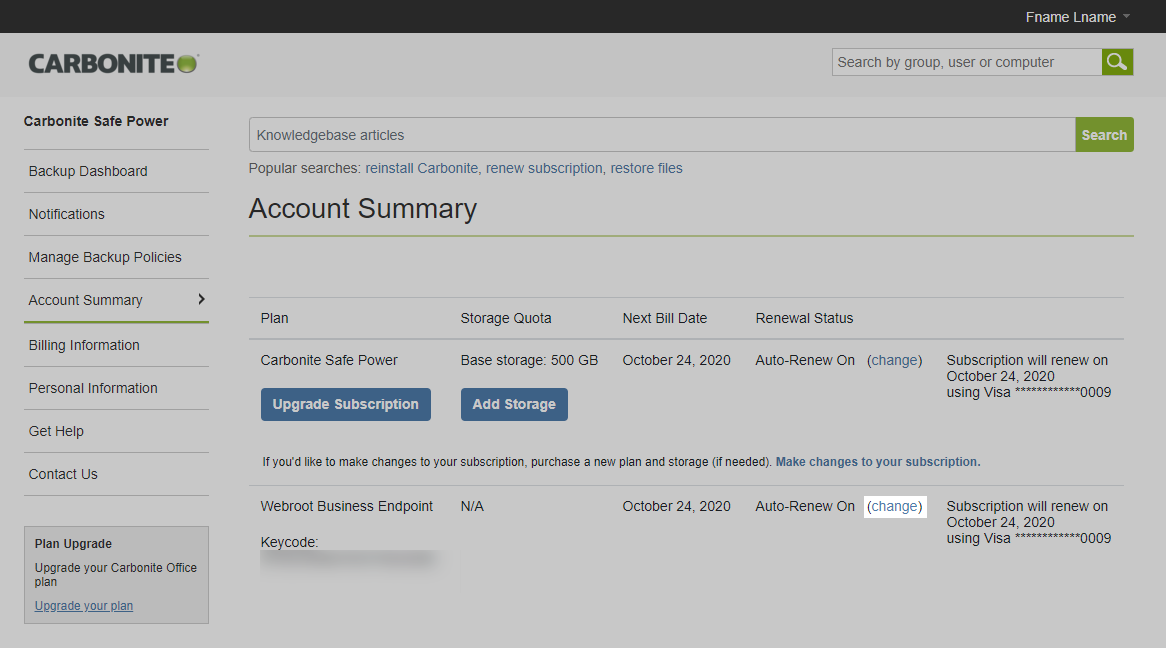The width and height of the screenshot is (1166, 648).
Task: Navigate to Get Help
Action: pyautogui.click(x=56, y=431)
